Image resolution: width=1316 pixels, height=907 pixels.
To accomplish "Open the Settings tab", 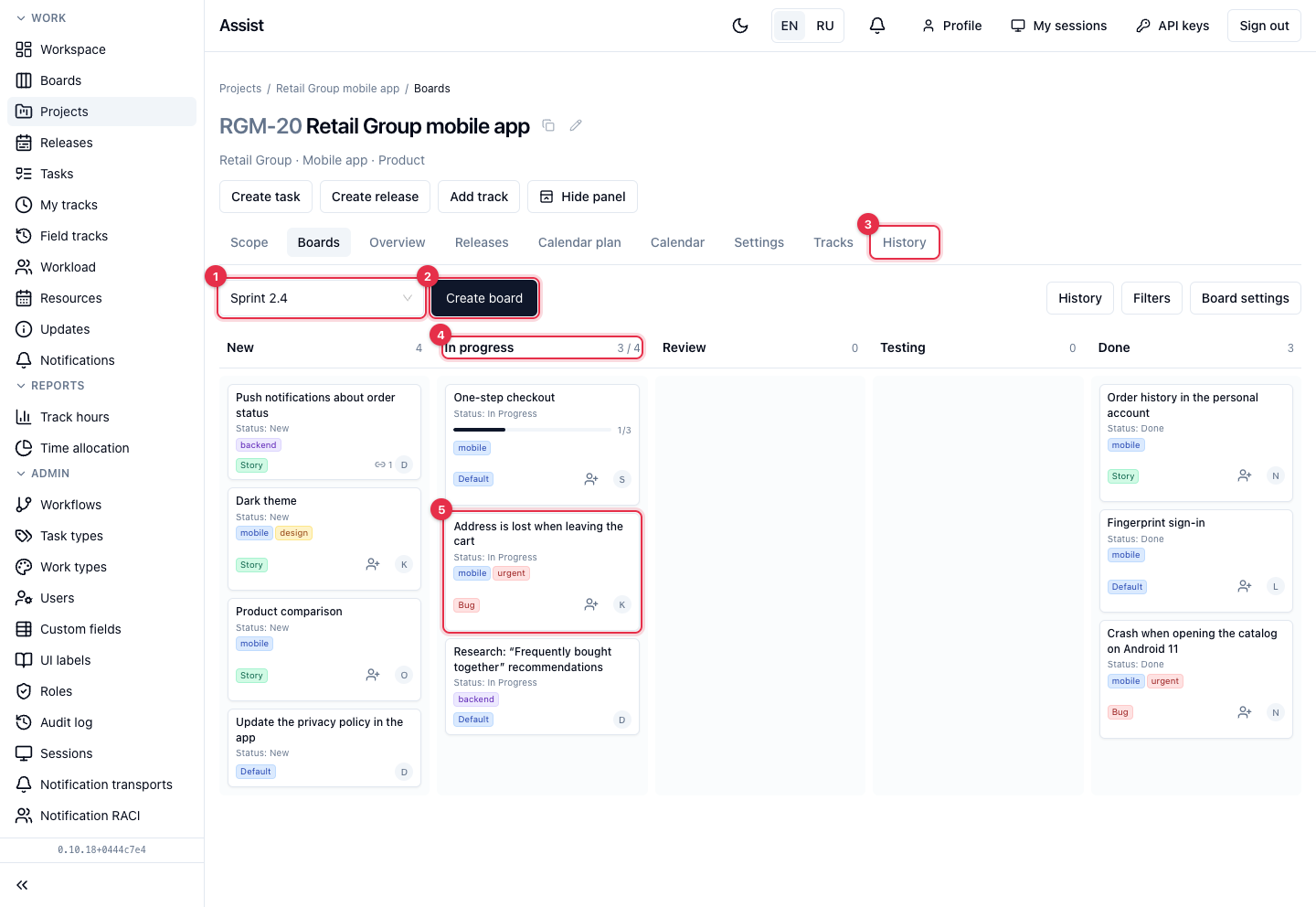I will (x=759, y=242).
